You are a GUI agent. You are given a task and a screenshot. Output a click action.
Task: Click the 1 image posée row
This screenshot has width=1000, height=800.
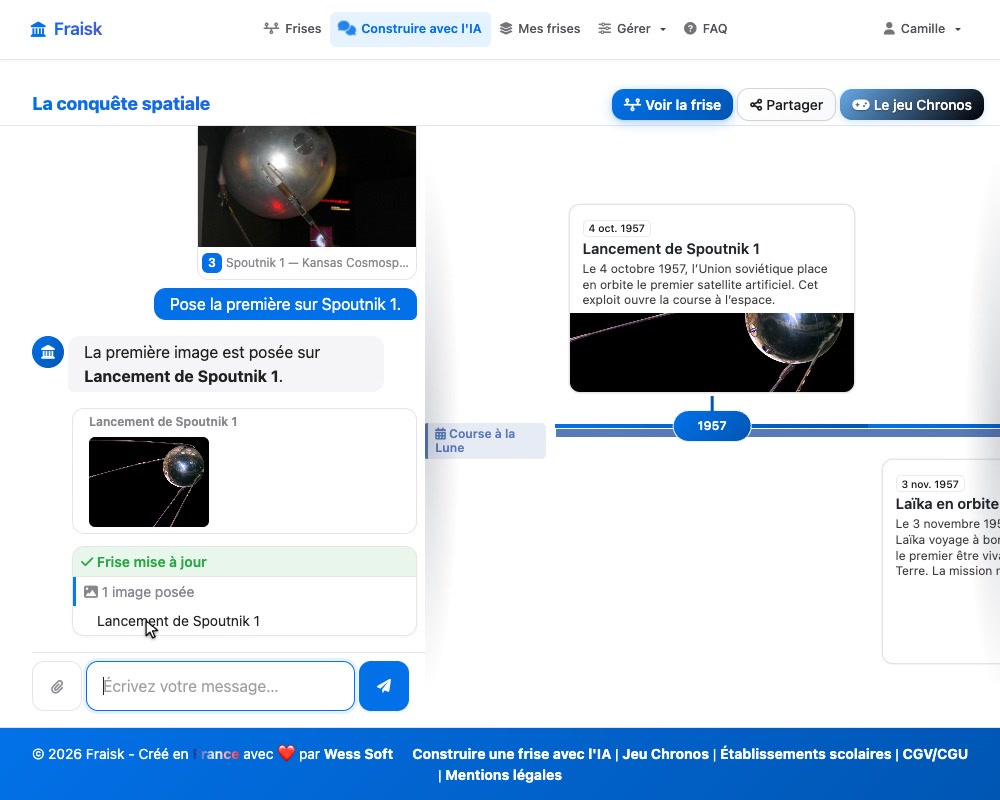pos(244,592)
